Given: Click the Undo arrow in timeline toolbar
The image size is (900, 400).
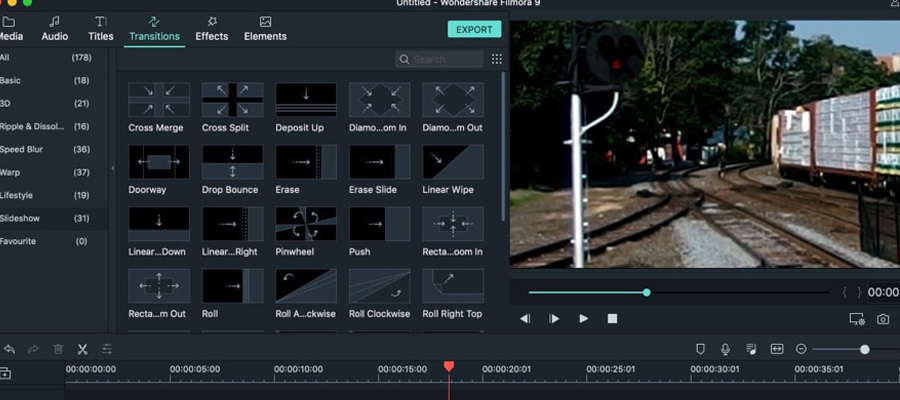Looking at the screenshot, I should (x=10, y=349).
